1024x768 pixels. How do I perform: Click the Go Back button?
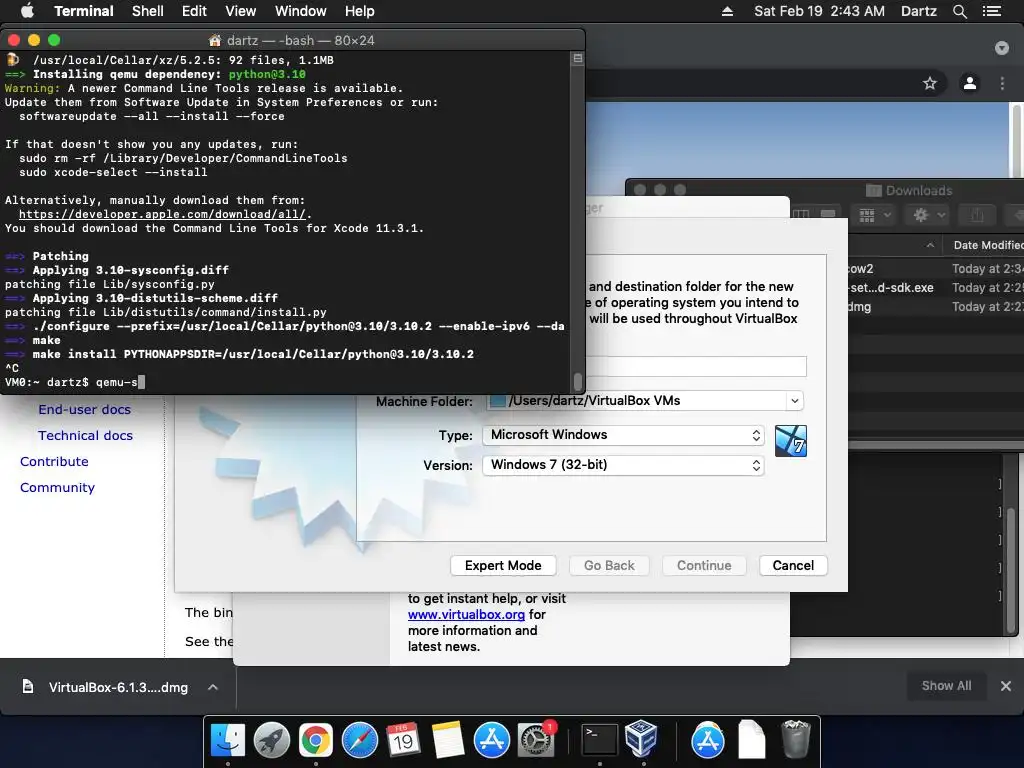[609, 566]
